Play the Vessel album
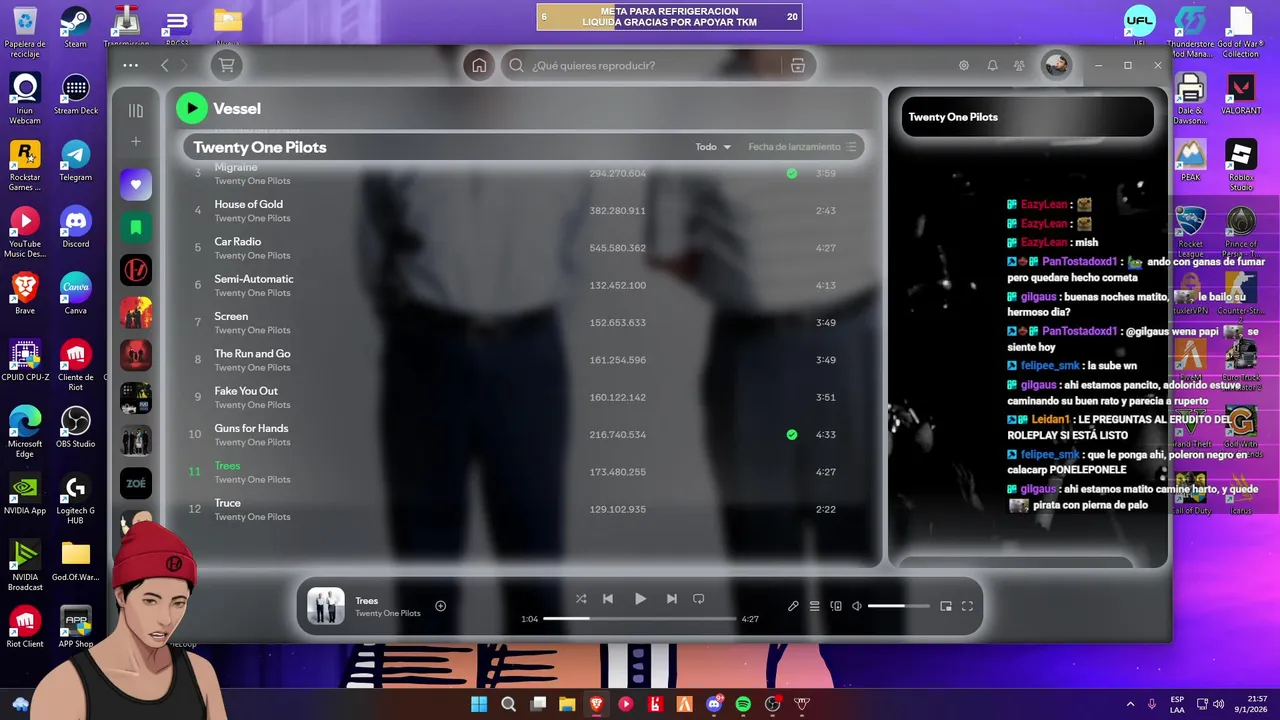 [191, 109]
